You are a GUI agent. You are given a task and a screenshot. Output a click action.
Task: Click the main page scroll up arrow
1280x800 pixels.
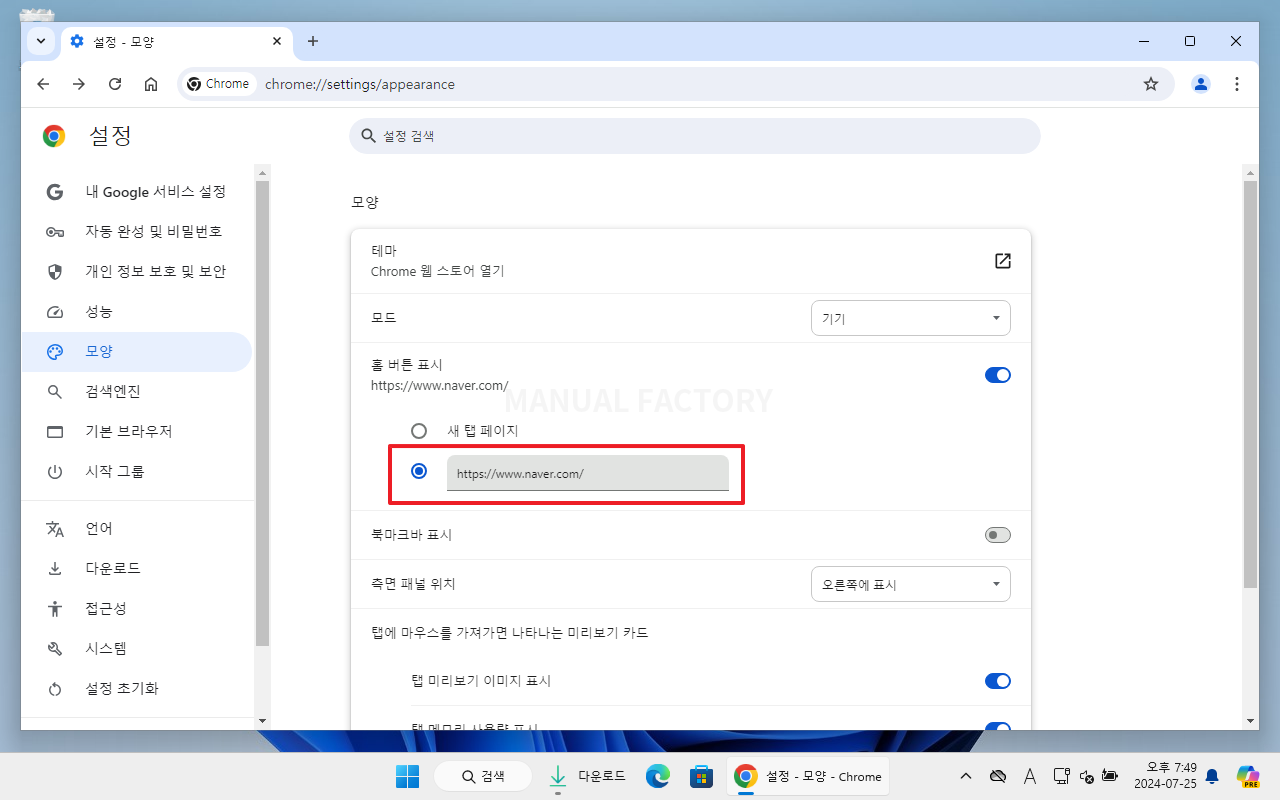point(1250,173)
